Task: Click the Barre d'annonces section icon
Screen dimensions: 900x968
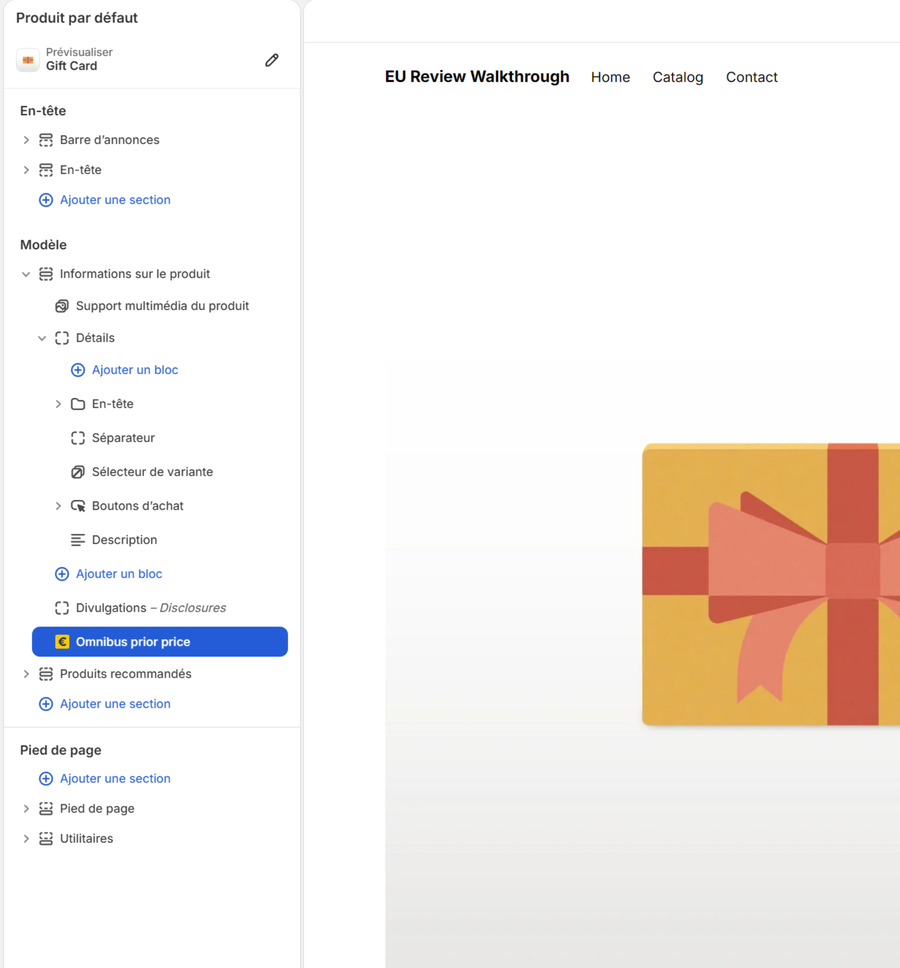Action: point(46,140)
